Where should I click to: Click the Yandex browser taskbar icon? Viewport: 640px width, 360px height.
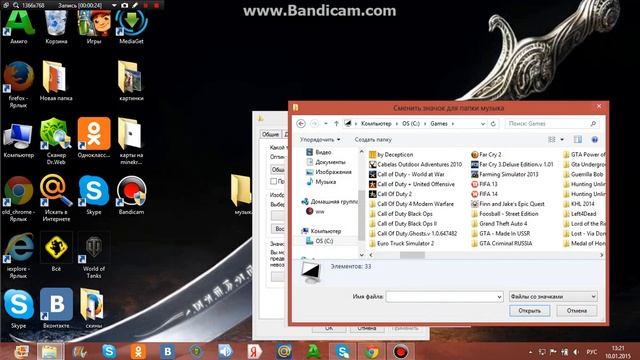(255, 351)
